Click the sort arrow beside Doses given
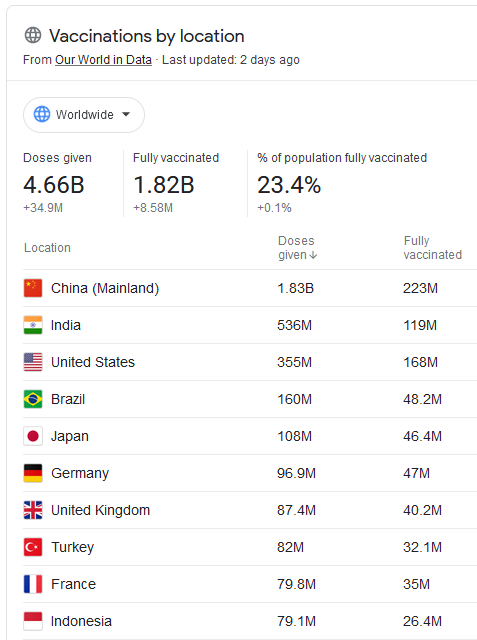 (313, 255)
